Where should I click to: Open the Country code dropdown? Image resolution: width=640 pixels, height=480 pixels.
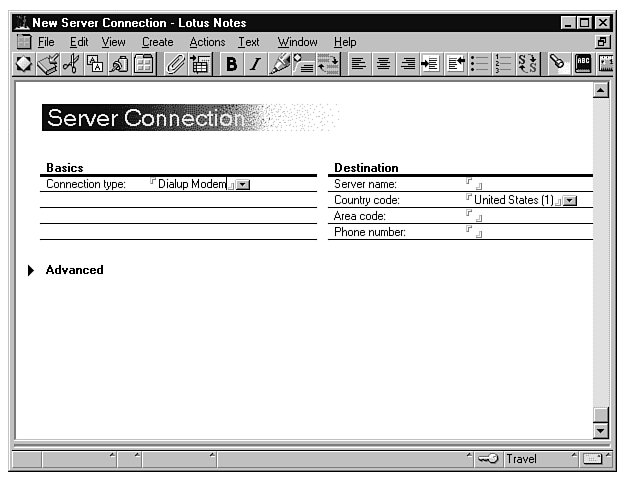pyautogui.click(x=570, y=201)
